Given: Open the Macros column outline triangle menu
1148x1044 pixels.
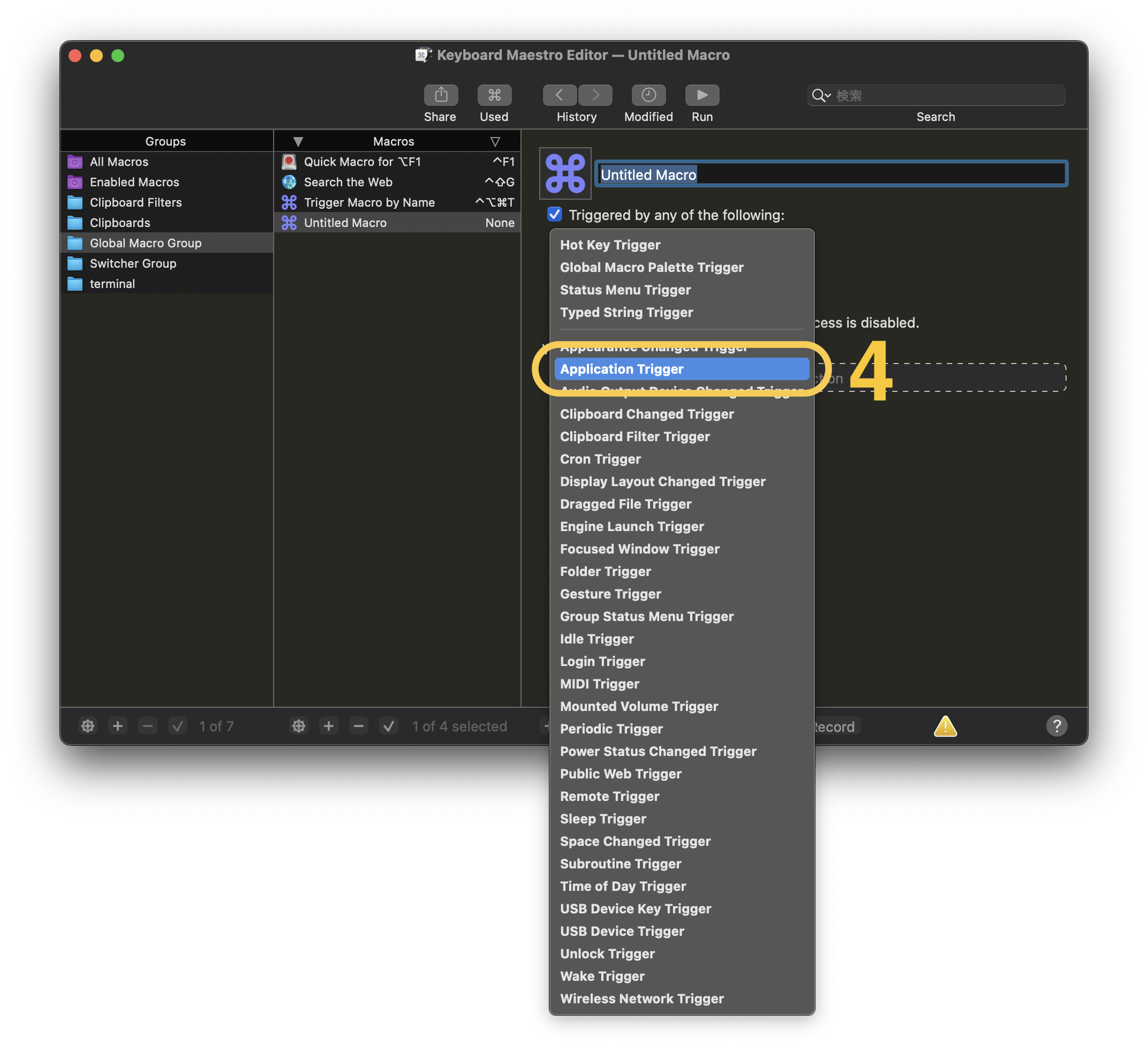Looking at the screenshot, I should [495, 141].
